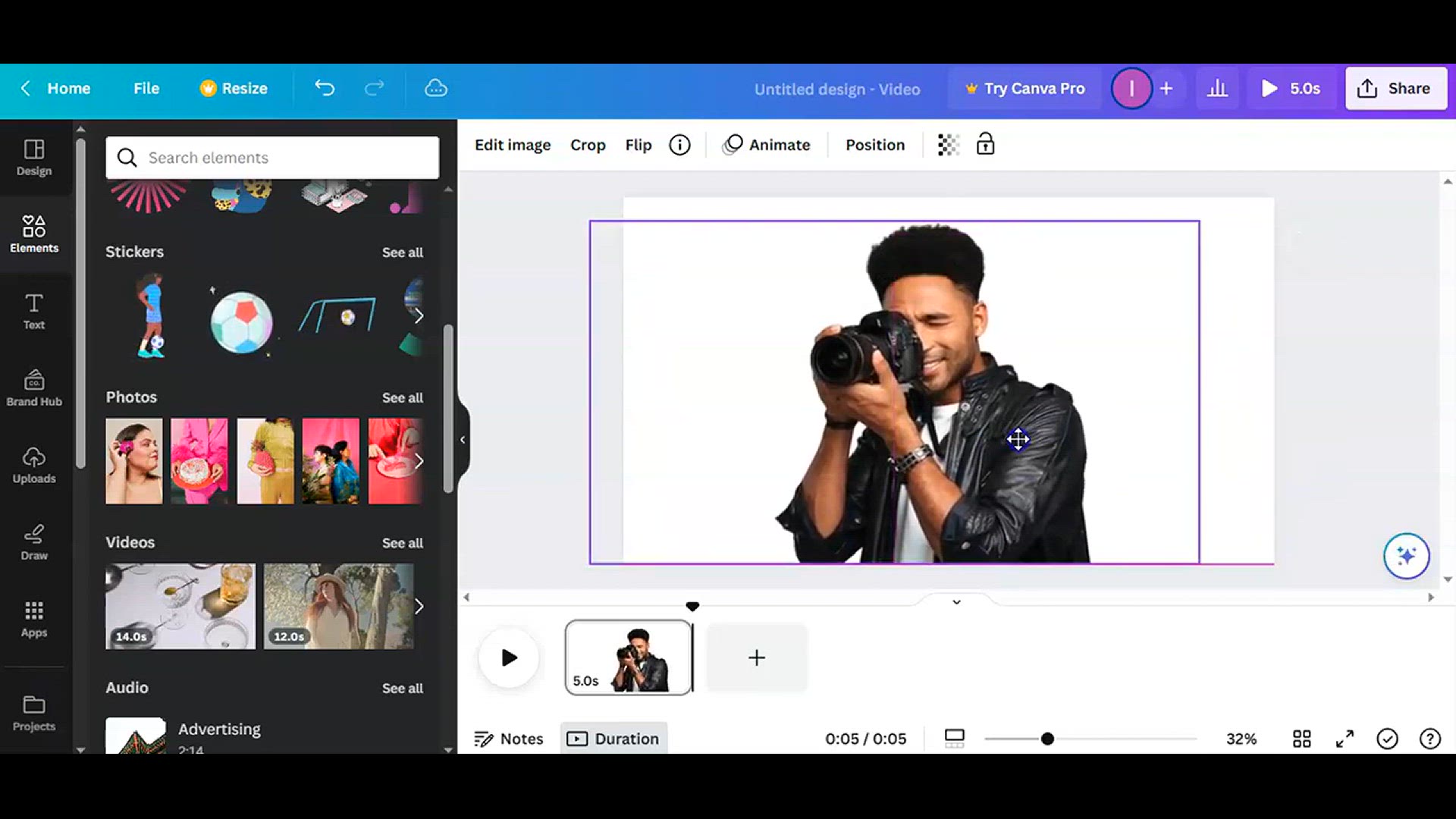
Task: Collapse timeline with down chevron
Action: coord(957,602)
